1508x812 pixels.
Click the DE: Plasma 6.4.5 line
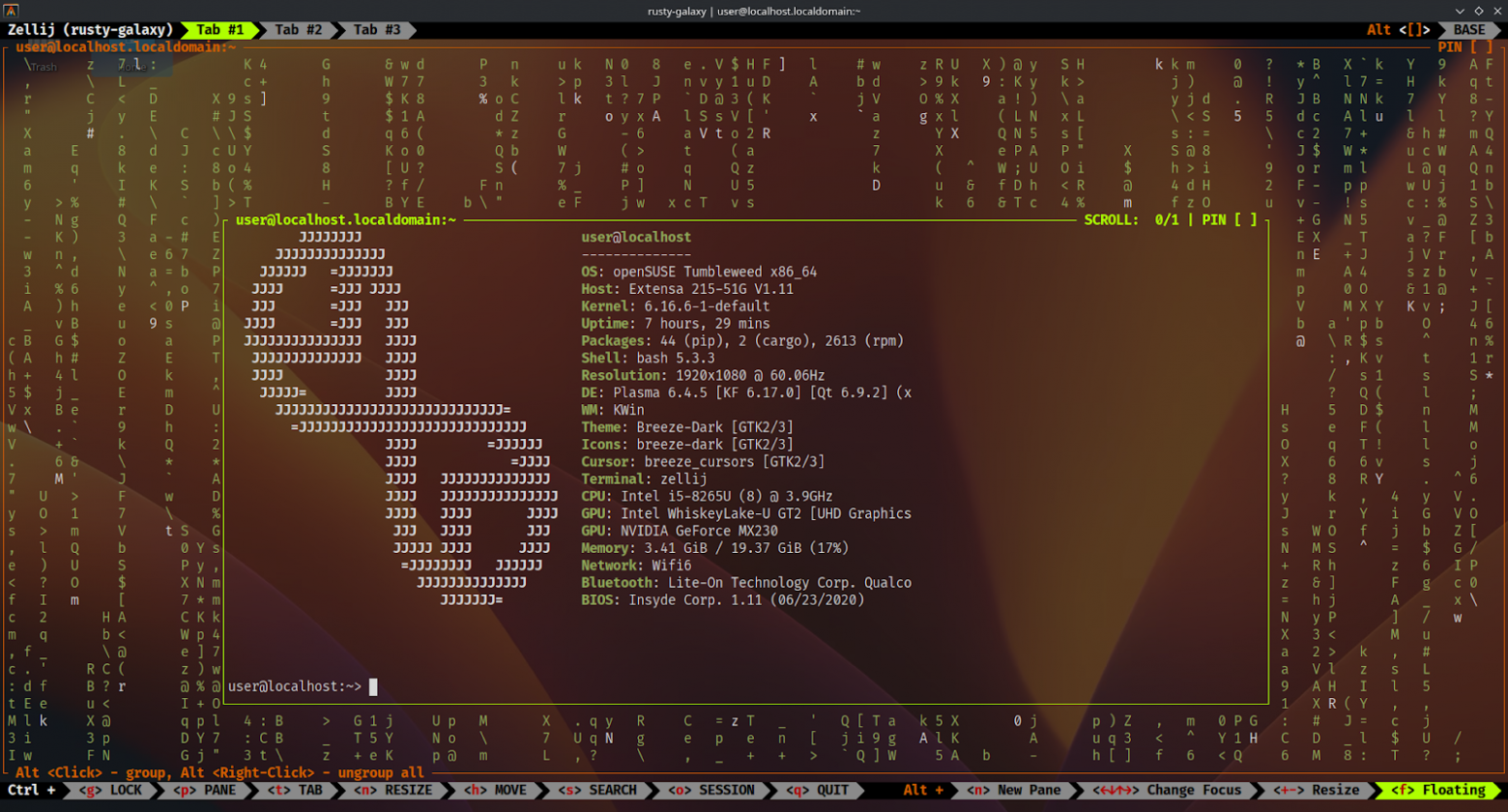point(746,393)
